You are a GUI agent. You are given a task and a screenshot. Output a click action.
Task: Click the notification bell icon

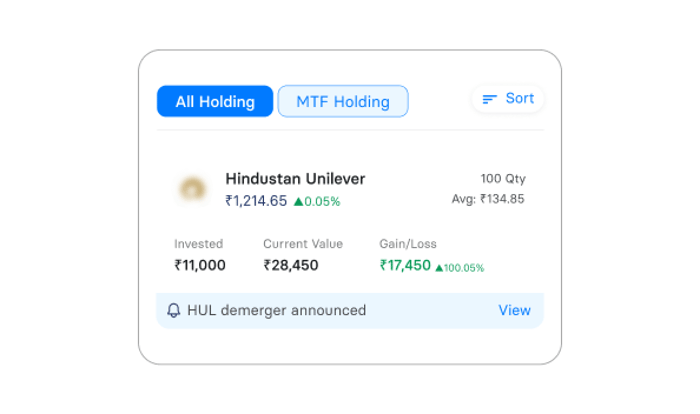[x=174, y=310]
